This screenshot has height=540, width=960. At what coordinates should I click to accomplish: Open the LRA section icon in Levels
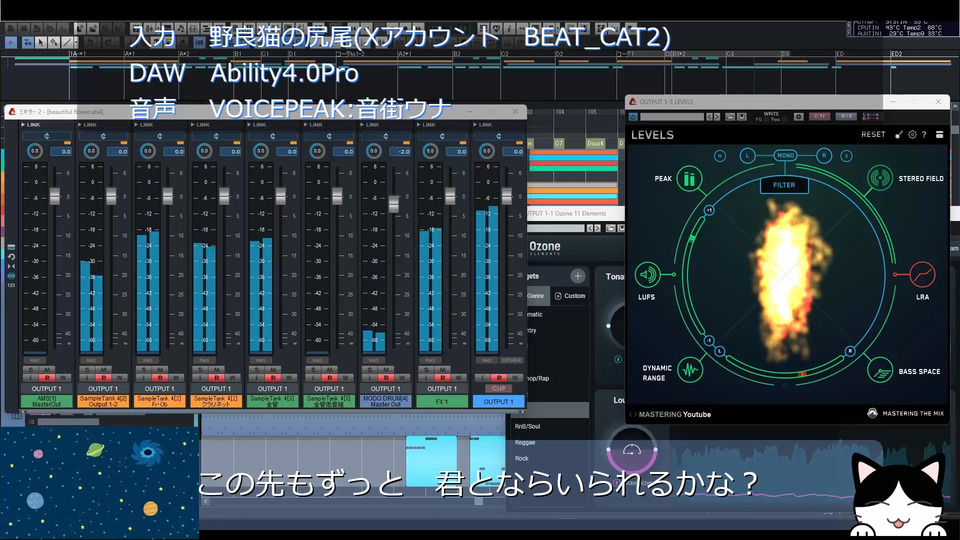click(x=922, y=275)
